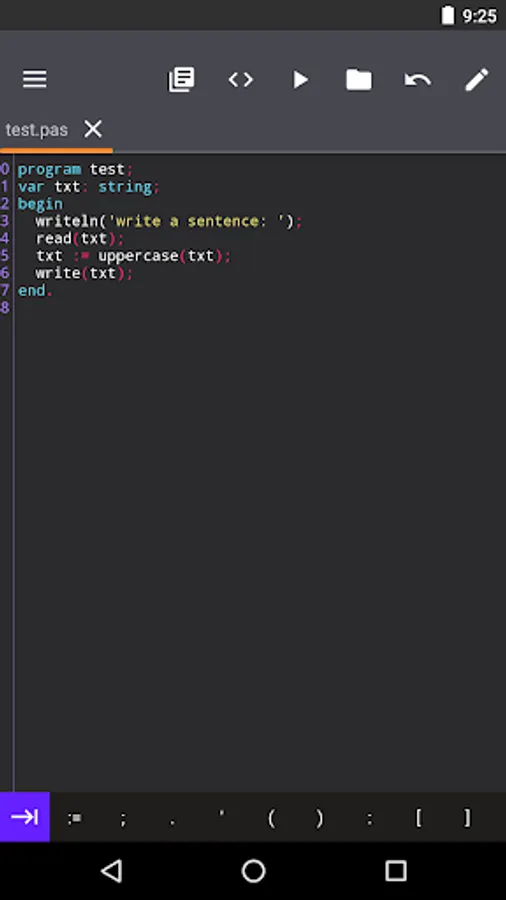
Task: Switch to the test.pas tab
Action: [x=37, y=130]
